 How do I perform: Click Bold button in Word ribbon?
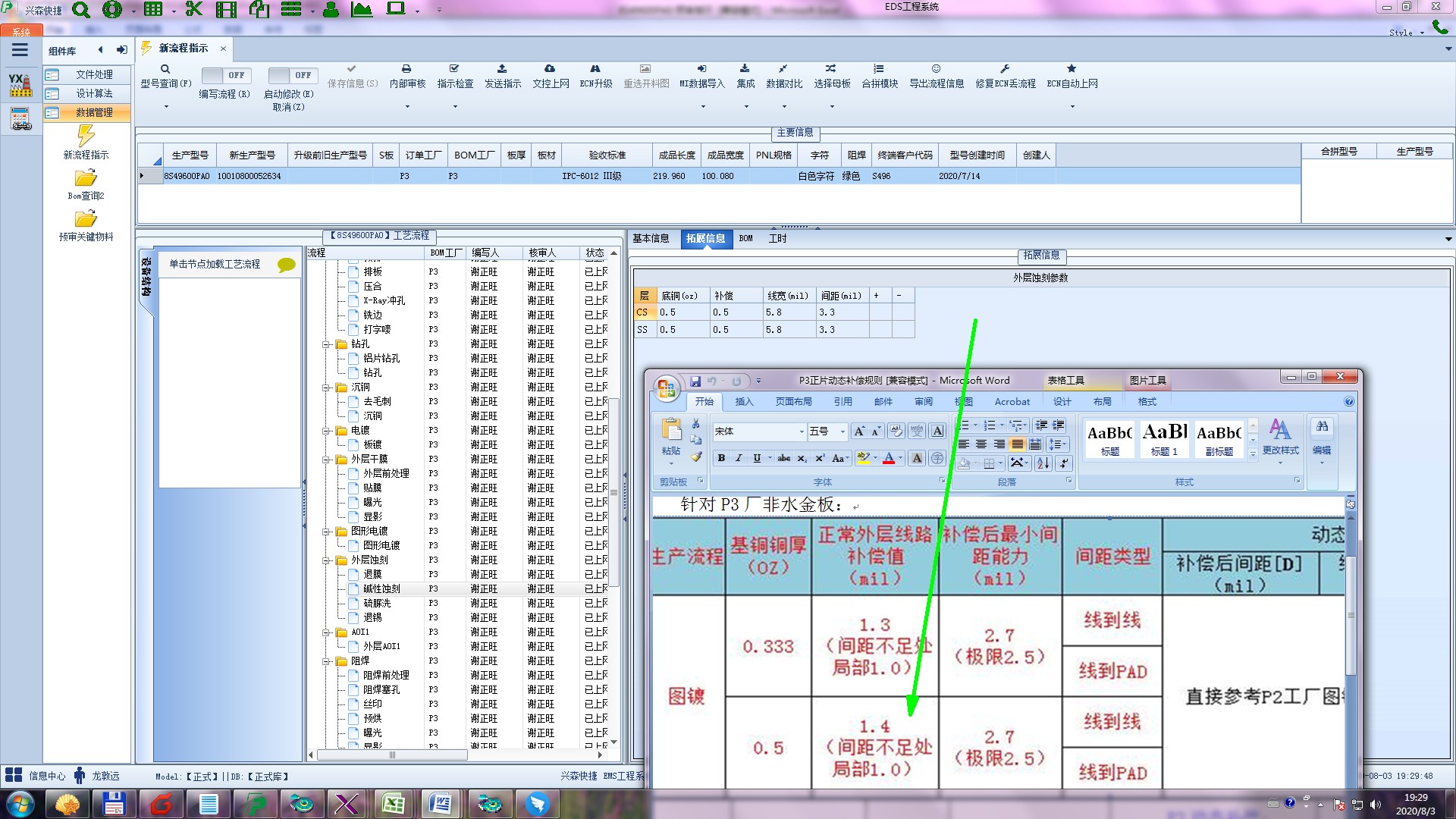tap(721, 458)
